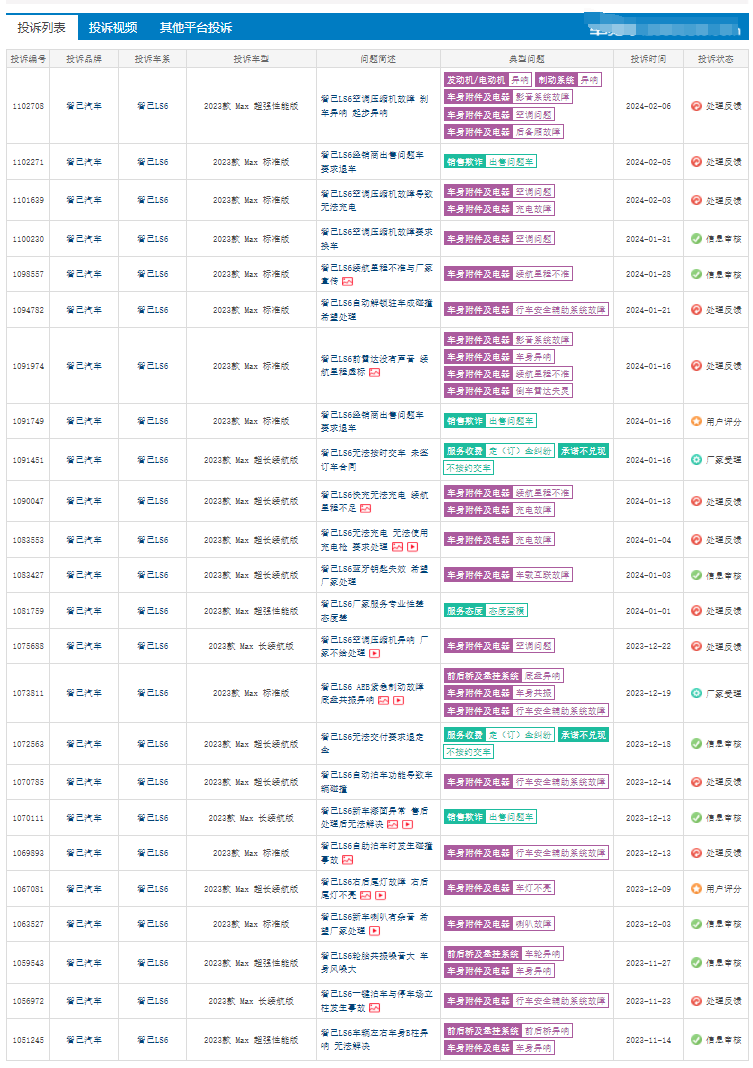Click orange 用户评分 status icon for 1091749

696,421
